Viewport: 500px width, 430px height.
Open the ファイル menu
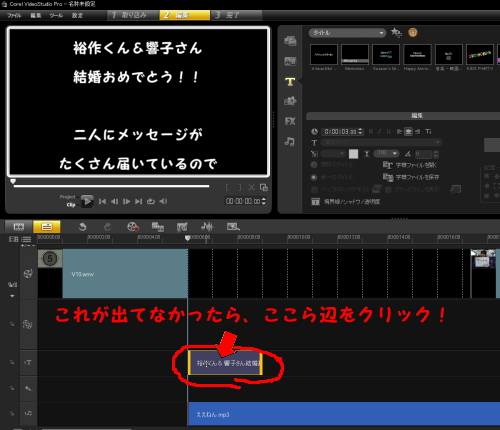click(14, 15)
